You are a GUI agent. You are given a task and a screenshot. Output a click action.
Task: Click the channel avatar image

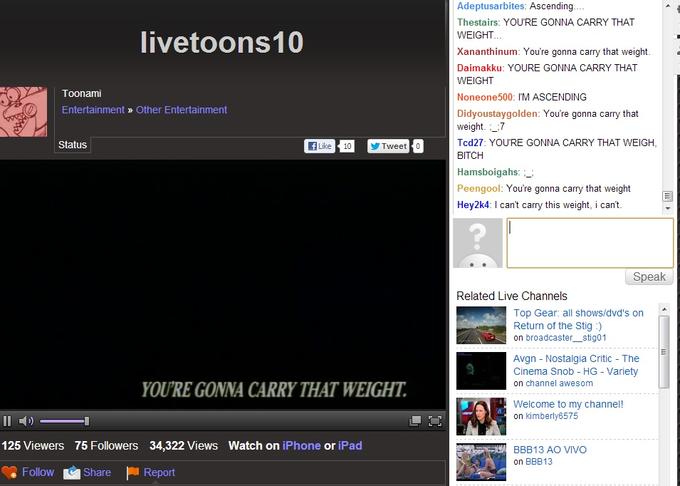point(23,112)
